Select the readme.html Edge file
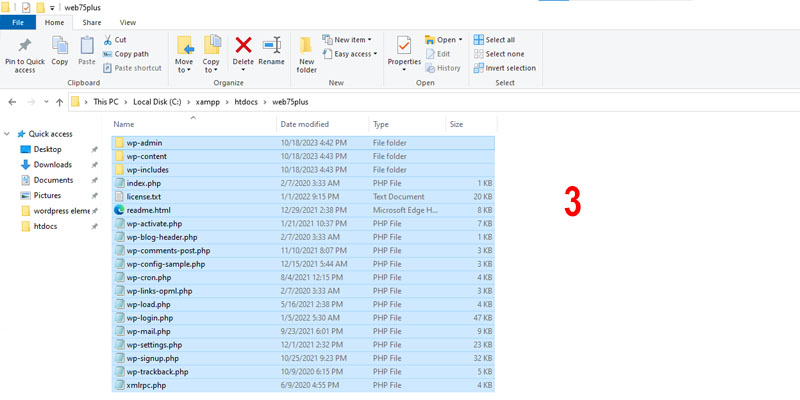Image resolution: width=800 pixels, height=400 pixels. point(304,210)
